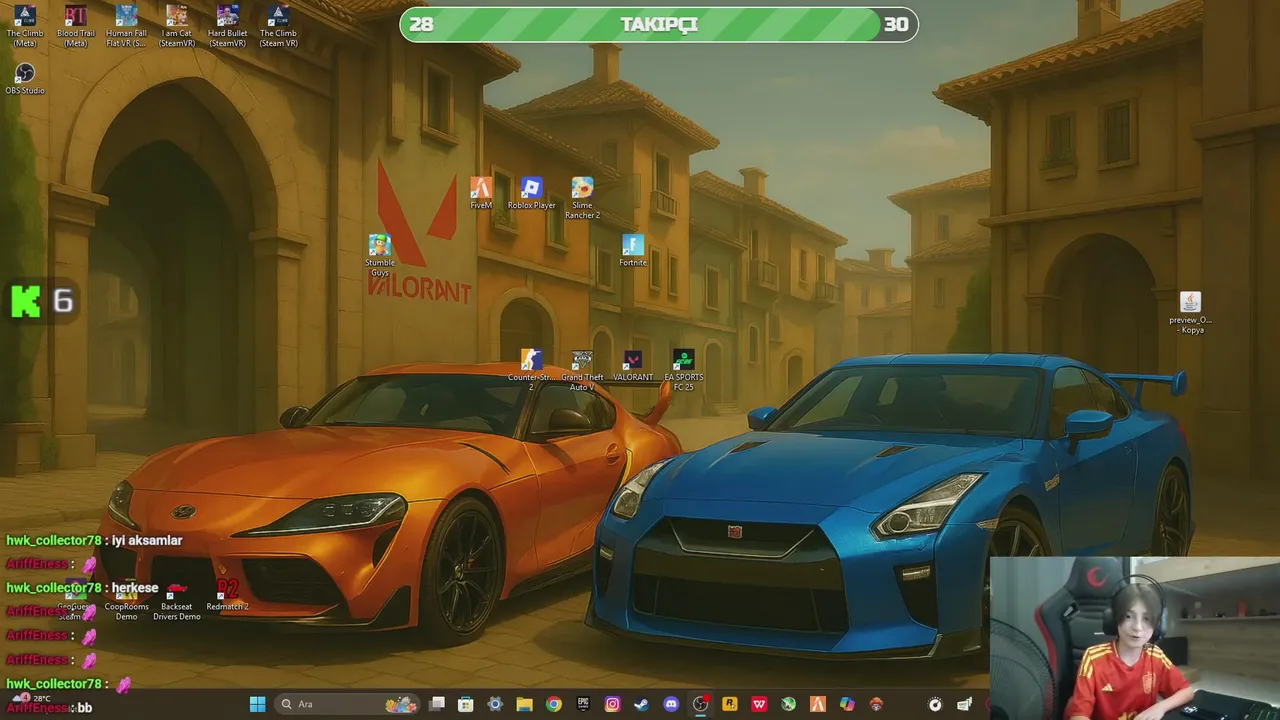Open I am Cat (SteamVR) shortcut
Screen dimensions: 1280x720
[177, 26]
